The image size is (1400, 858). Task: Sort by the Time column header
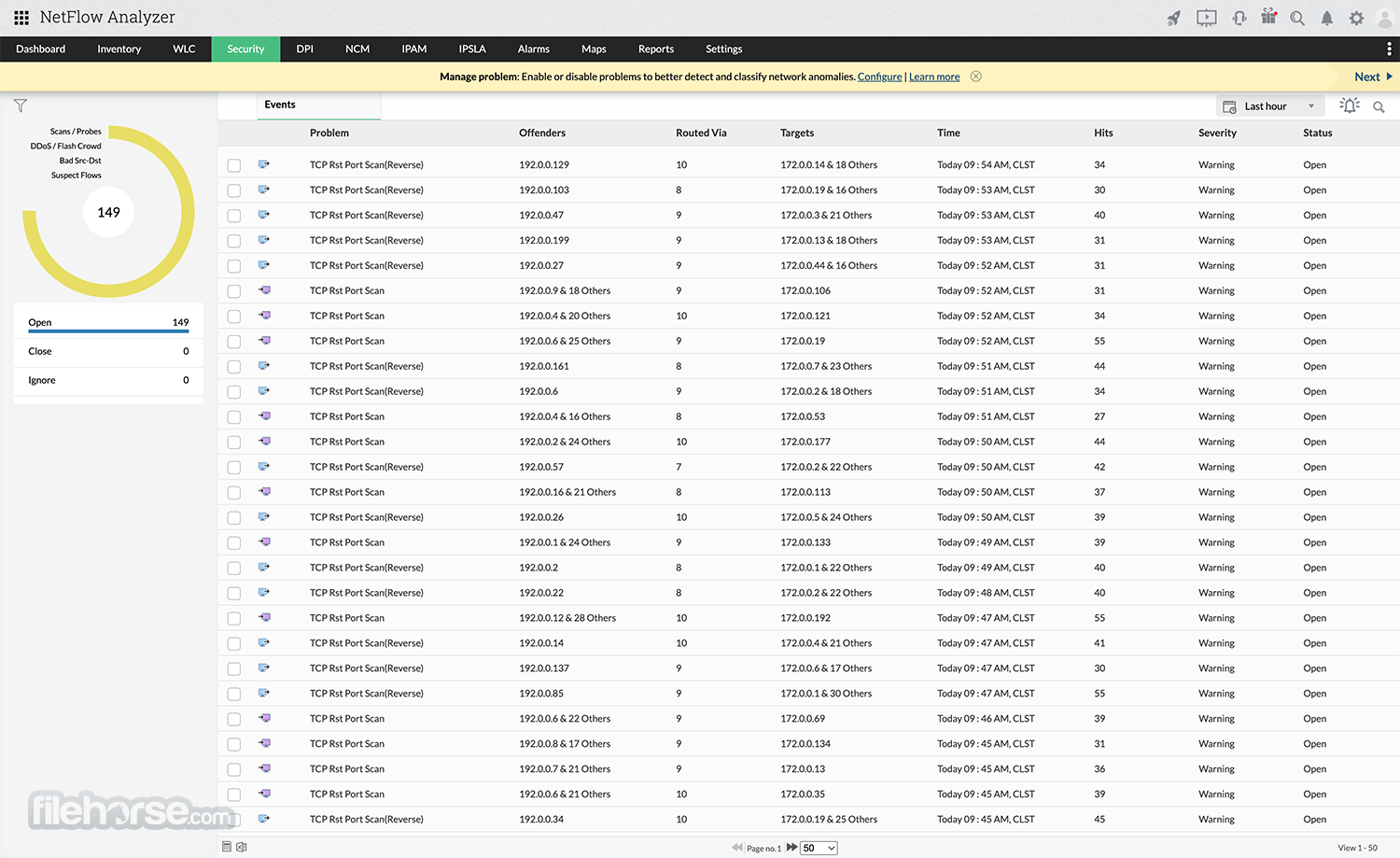tap(948, 133)
